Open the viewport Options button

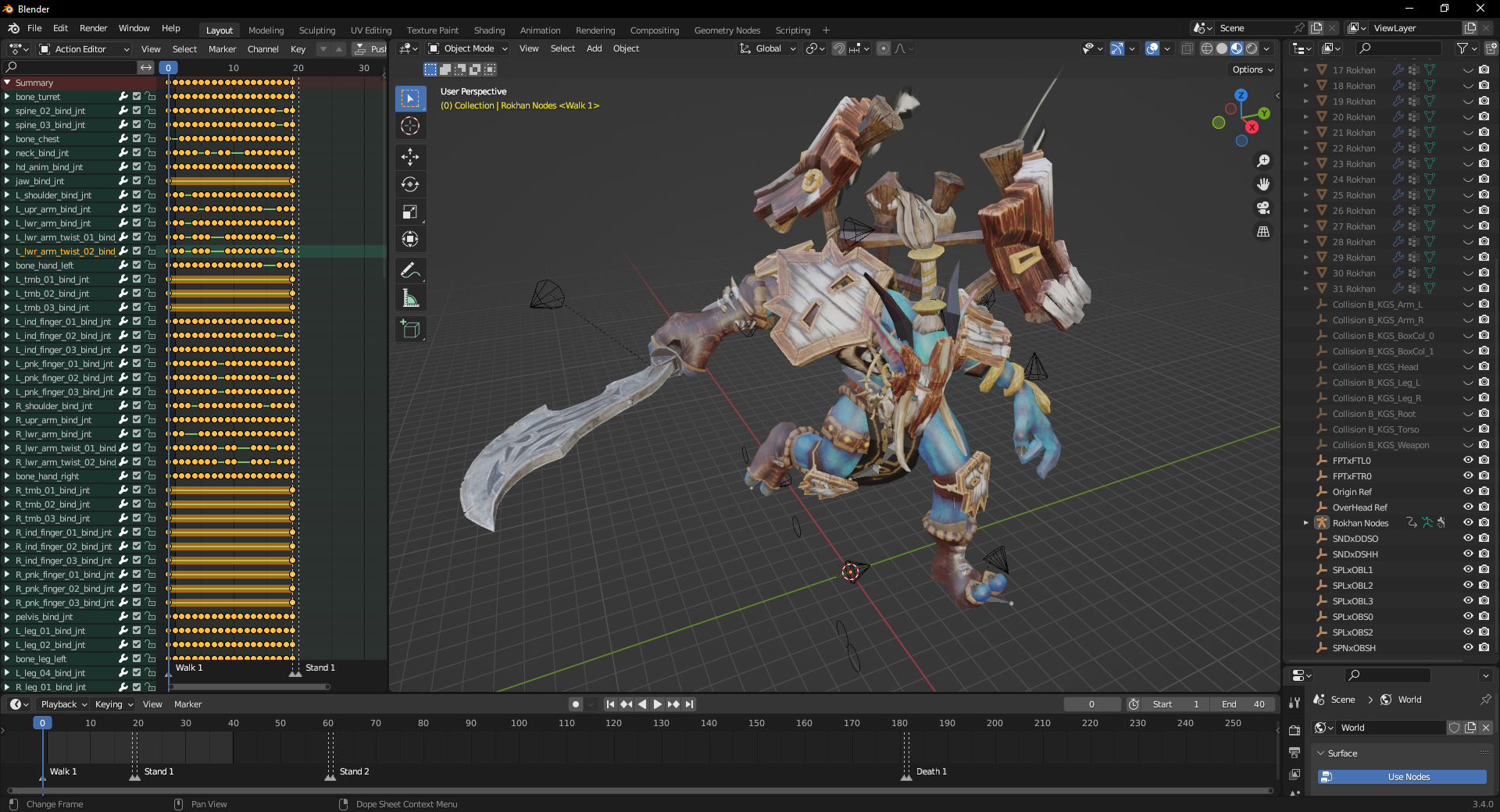[x=1252, y=69]
